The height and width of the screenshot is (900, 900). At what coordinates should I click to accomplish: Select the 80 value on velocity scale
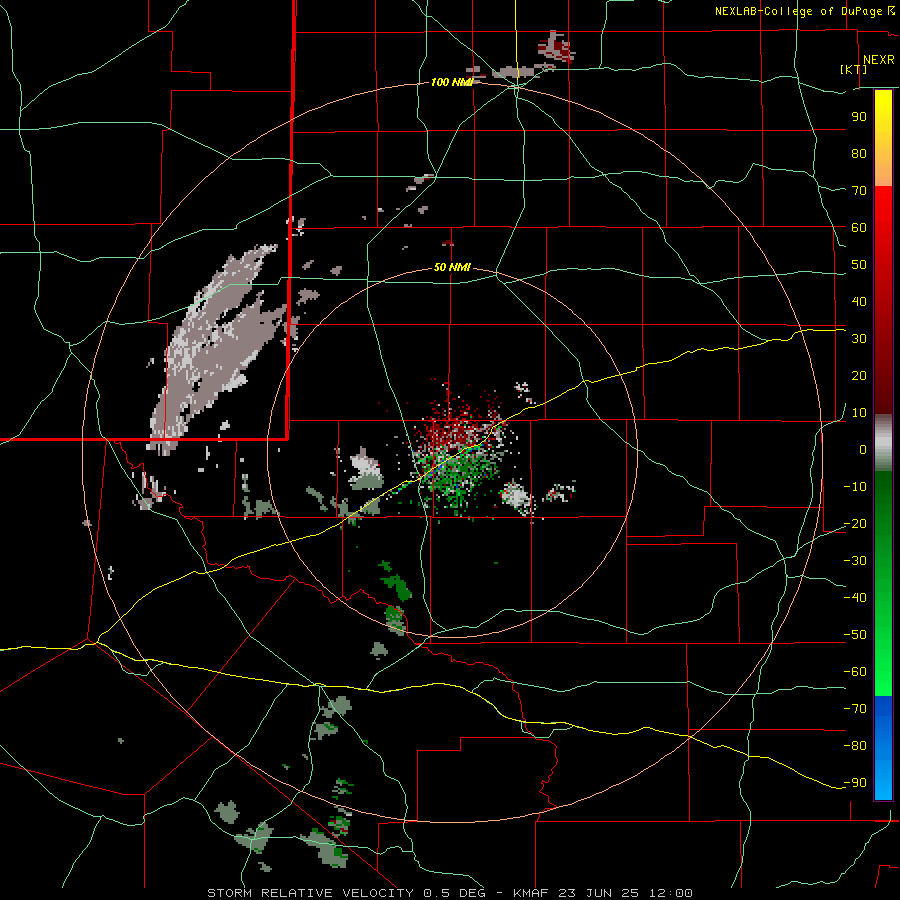click(x=859, y=153)
